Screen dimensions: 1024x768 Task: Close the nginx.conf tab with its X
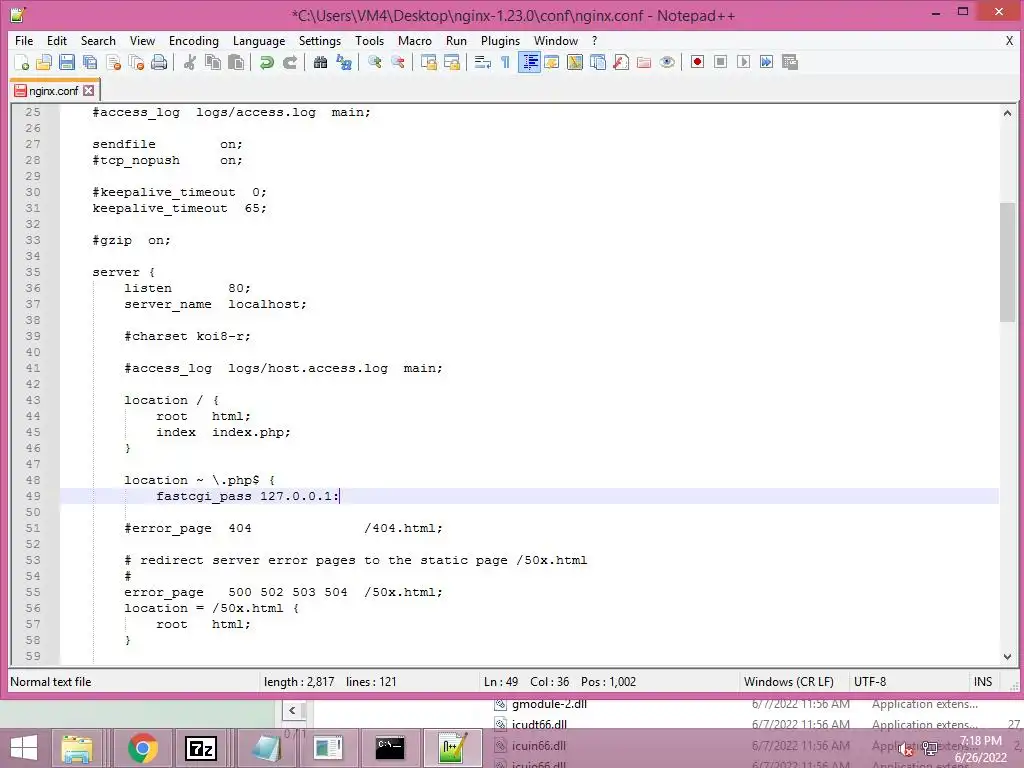[89, 91]
